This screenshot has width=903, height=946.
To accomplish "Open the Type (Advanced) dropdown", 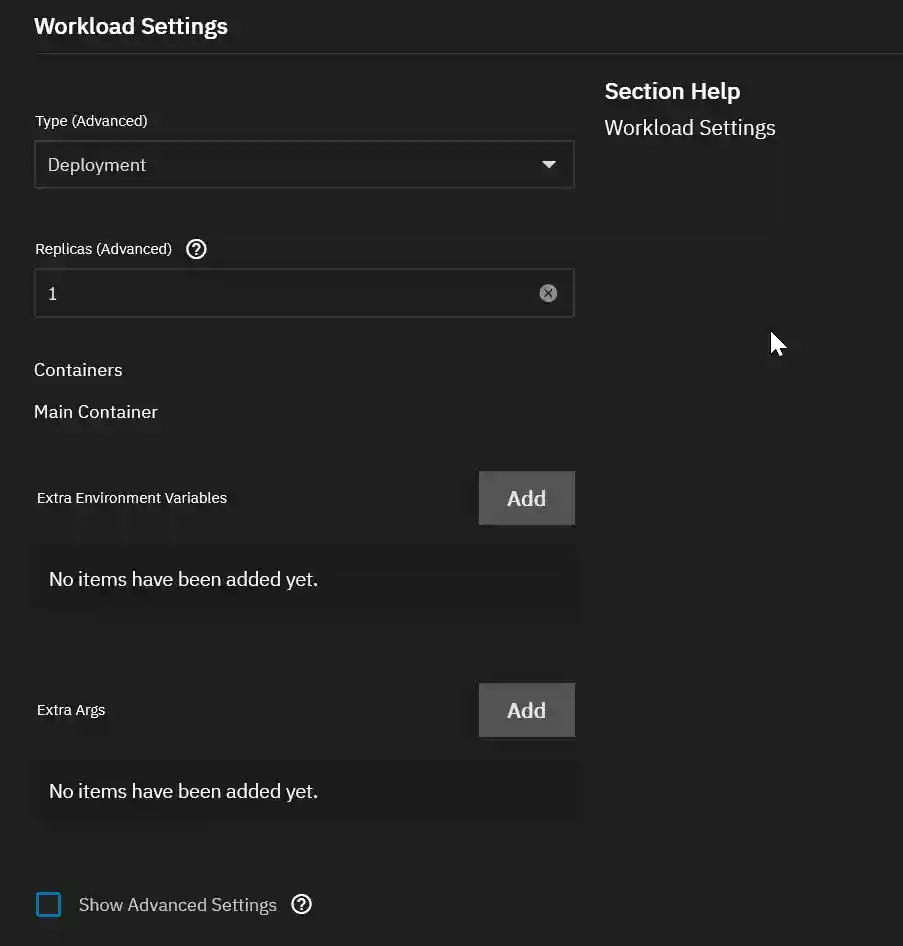I will pyautogui.click(x=304, y=164).
